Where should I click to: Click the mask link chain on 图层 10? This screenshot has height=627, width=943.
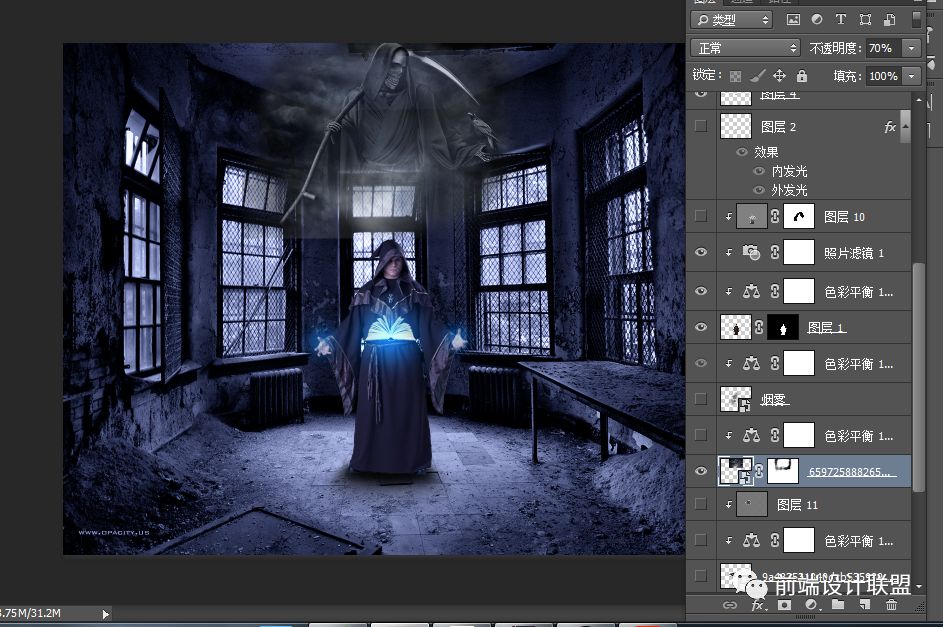[x=775, y=216]
